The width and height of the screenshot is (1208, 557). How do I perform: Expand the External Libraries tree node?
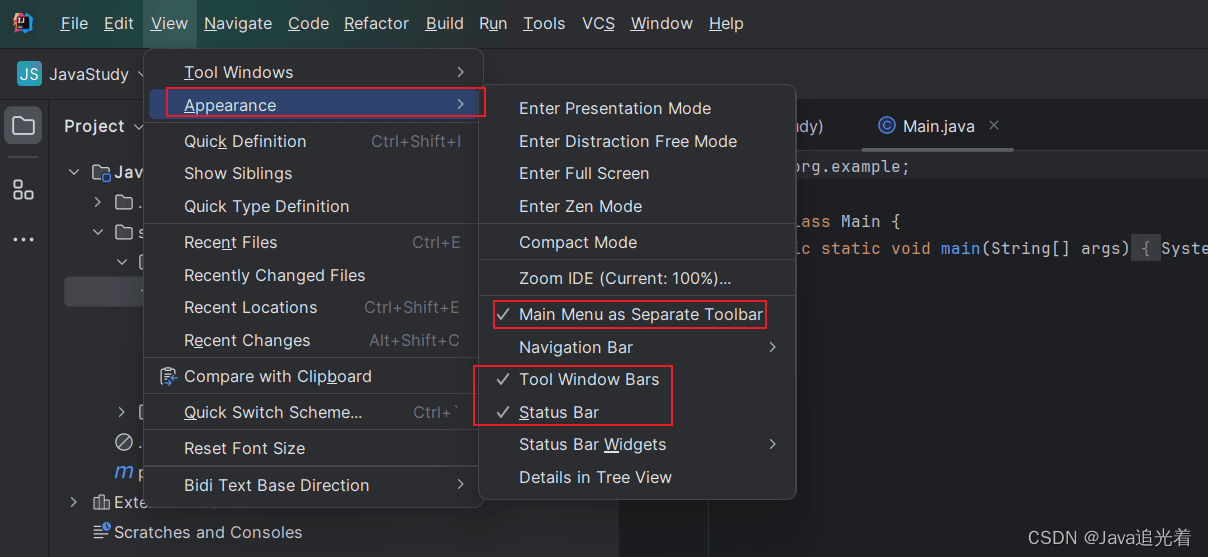coord(73,502)
